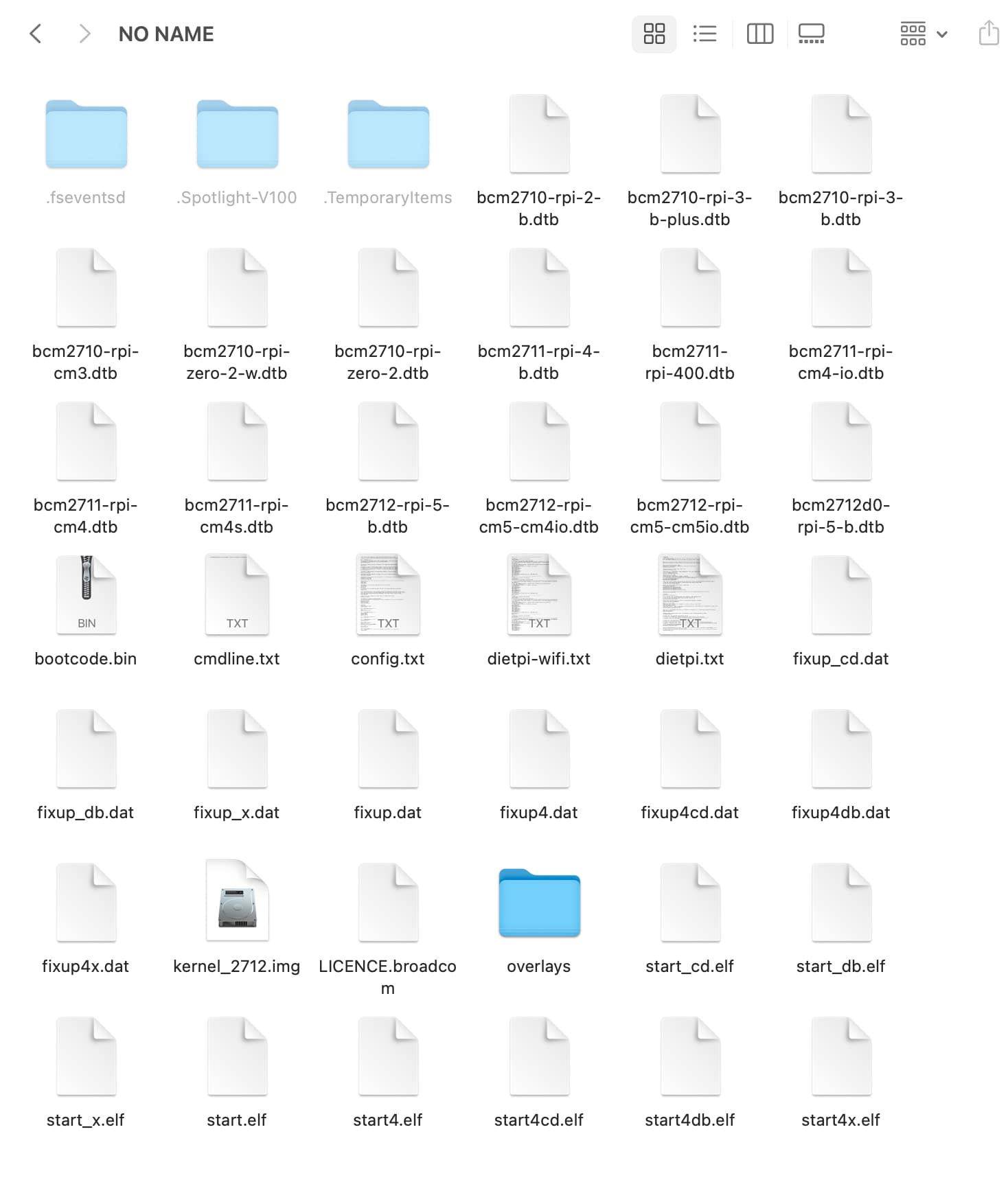Image resolution: width=1008 pixels, height=1193 pixels.
Task: Go back with the left chevron button
Action: click(x=36, y=34)
